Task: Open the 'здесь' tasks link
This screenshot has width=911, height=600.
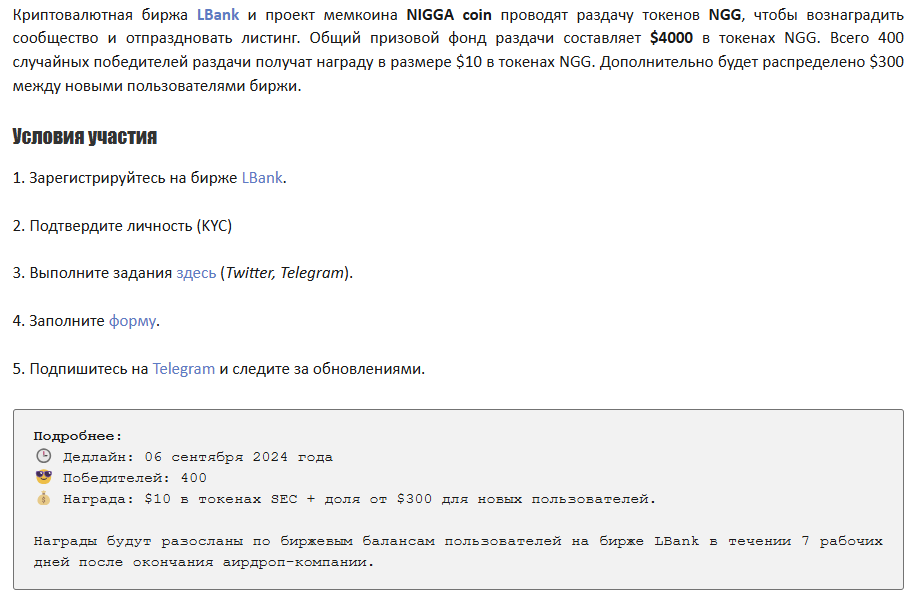Action: point(196,273)
